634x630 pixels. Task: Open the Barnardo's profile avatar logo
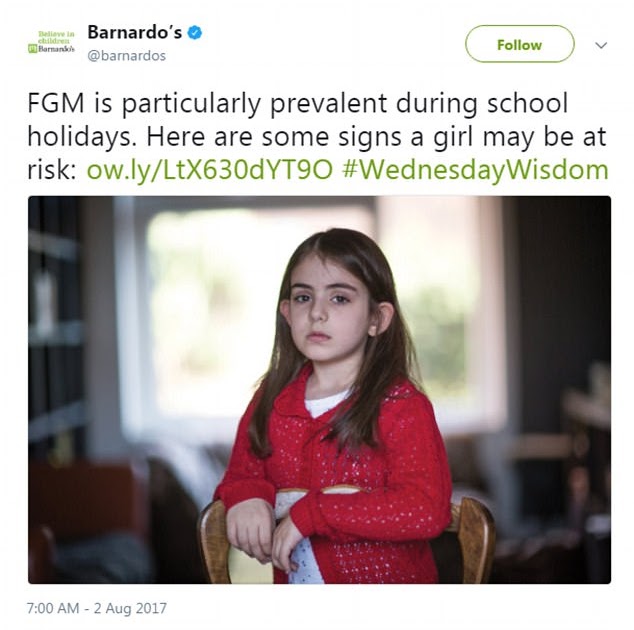coord(51,42)
